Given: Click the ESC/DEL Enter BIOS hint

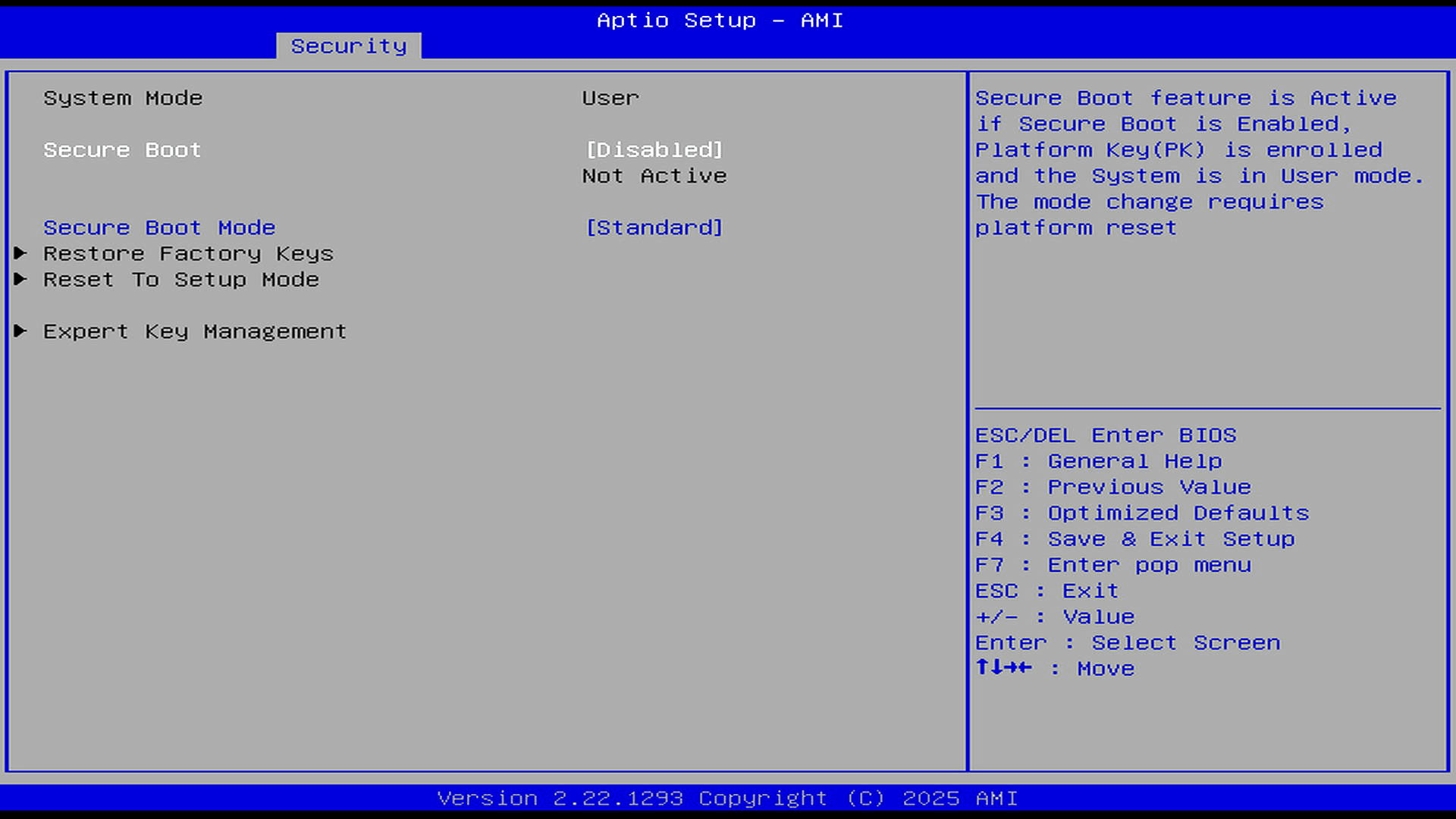Looking at the screenshot, I should [1106, 435].
